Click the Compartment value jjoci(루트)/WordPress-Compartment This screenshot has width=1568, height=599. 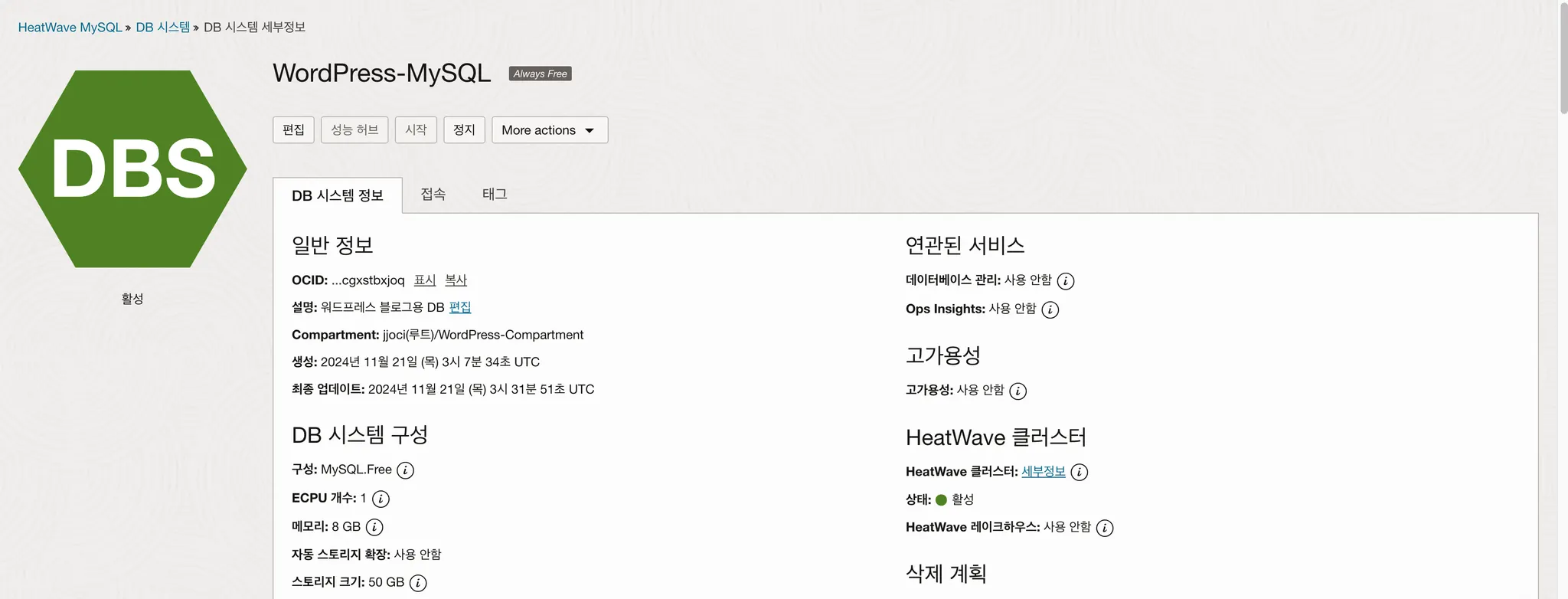483,335
